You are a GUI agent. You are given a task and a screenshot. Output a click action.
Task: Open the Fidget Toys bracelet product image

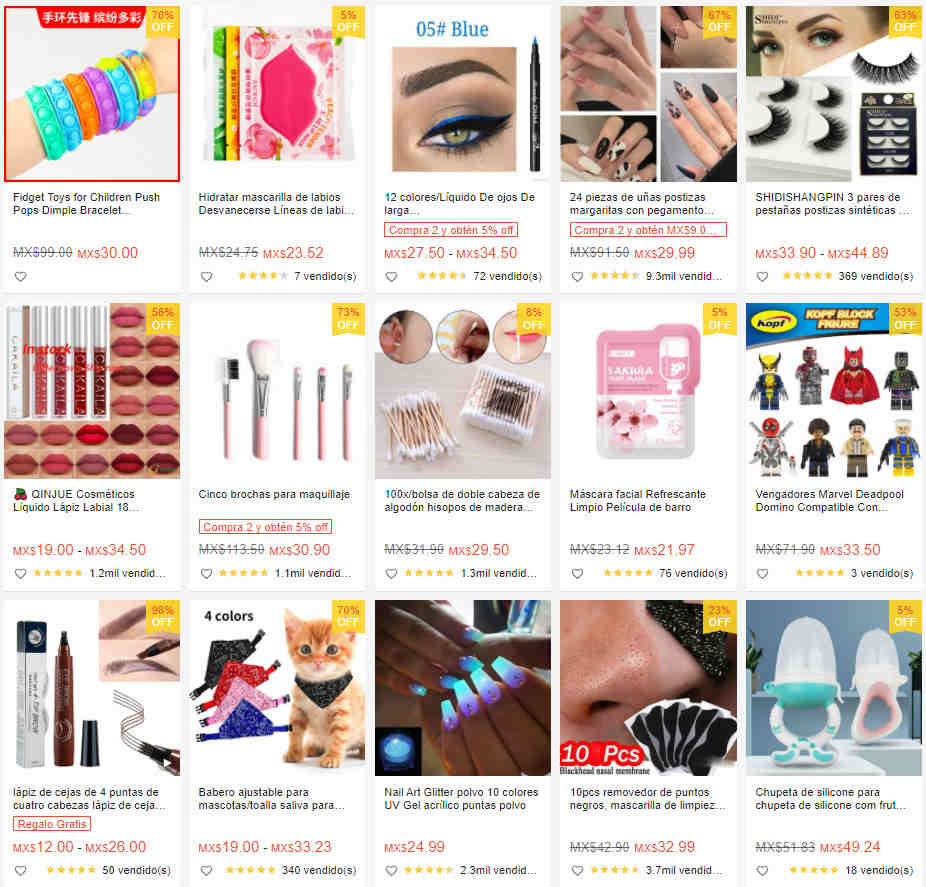pyautogui.click(x=92, y=94)
